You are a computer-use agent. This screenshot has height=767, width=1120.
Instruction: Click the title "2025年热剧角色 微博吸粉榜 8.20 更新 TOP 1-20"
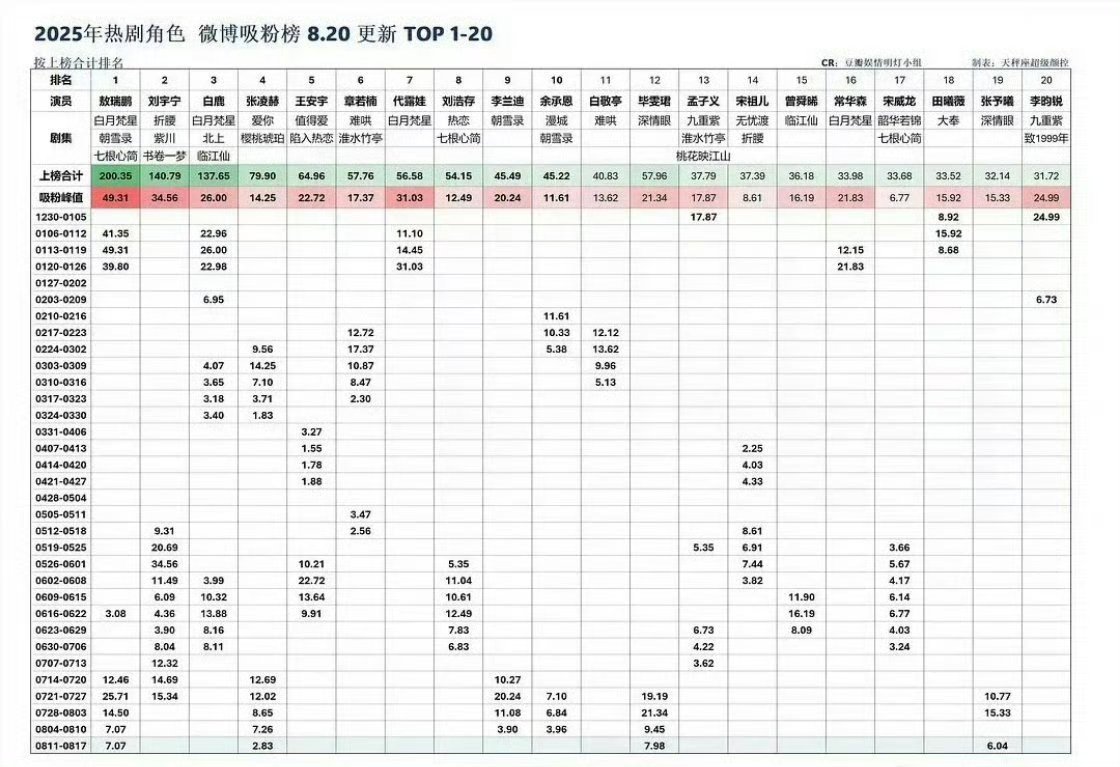click(x=264, y=34)
